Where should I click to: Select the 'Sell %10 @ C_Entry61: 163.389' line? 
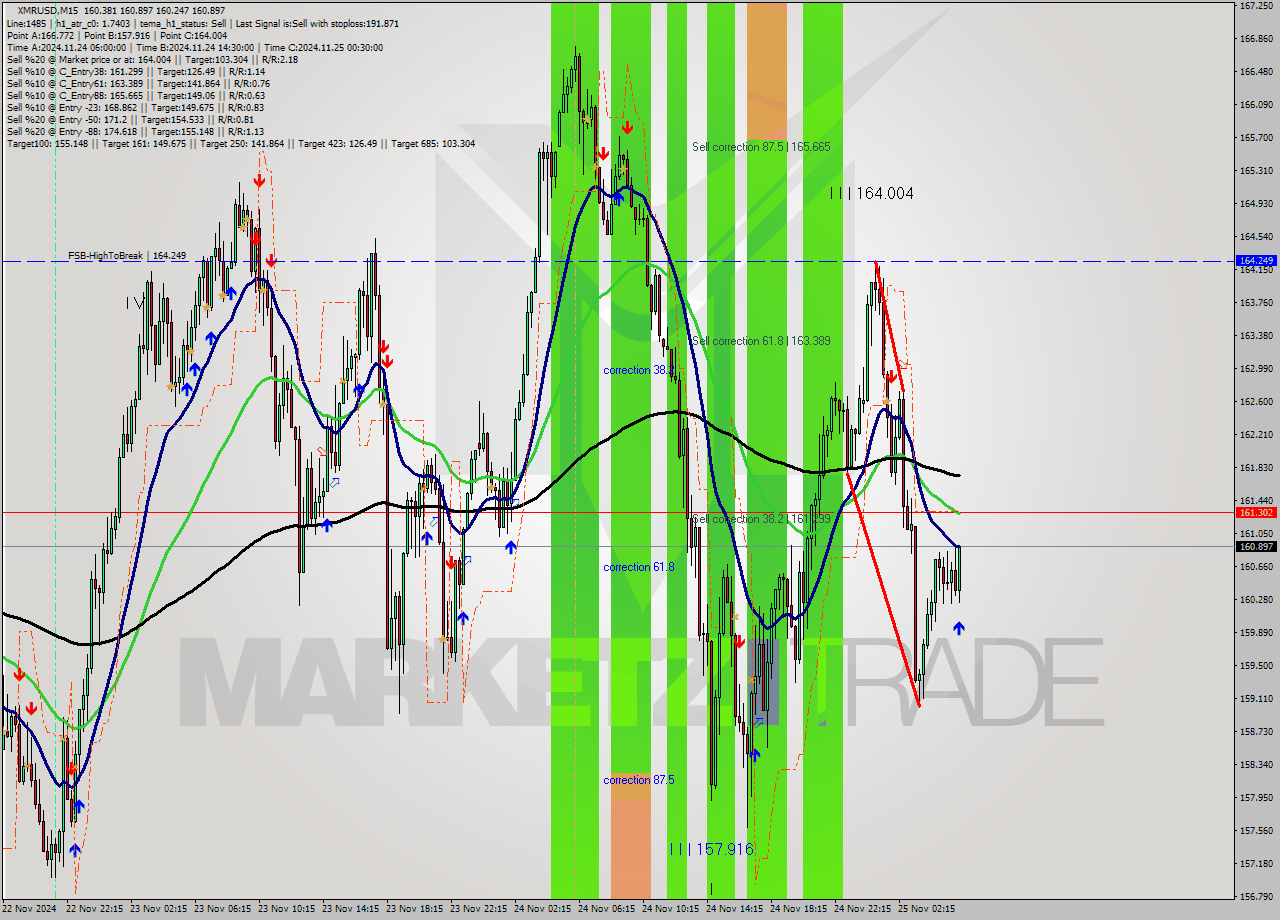(137, 83)
